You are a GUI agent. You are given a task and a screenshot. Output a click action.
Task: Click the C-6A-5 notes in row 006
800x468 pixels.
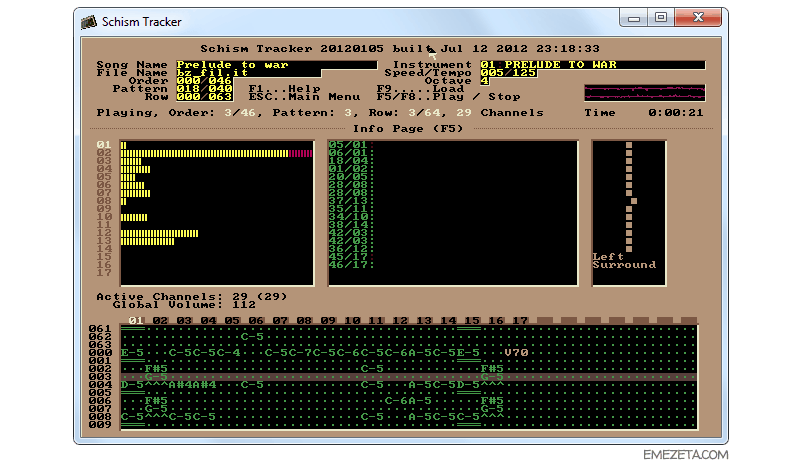(x=408, y=401)
